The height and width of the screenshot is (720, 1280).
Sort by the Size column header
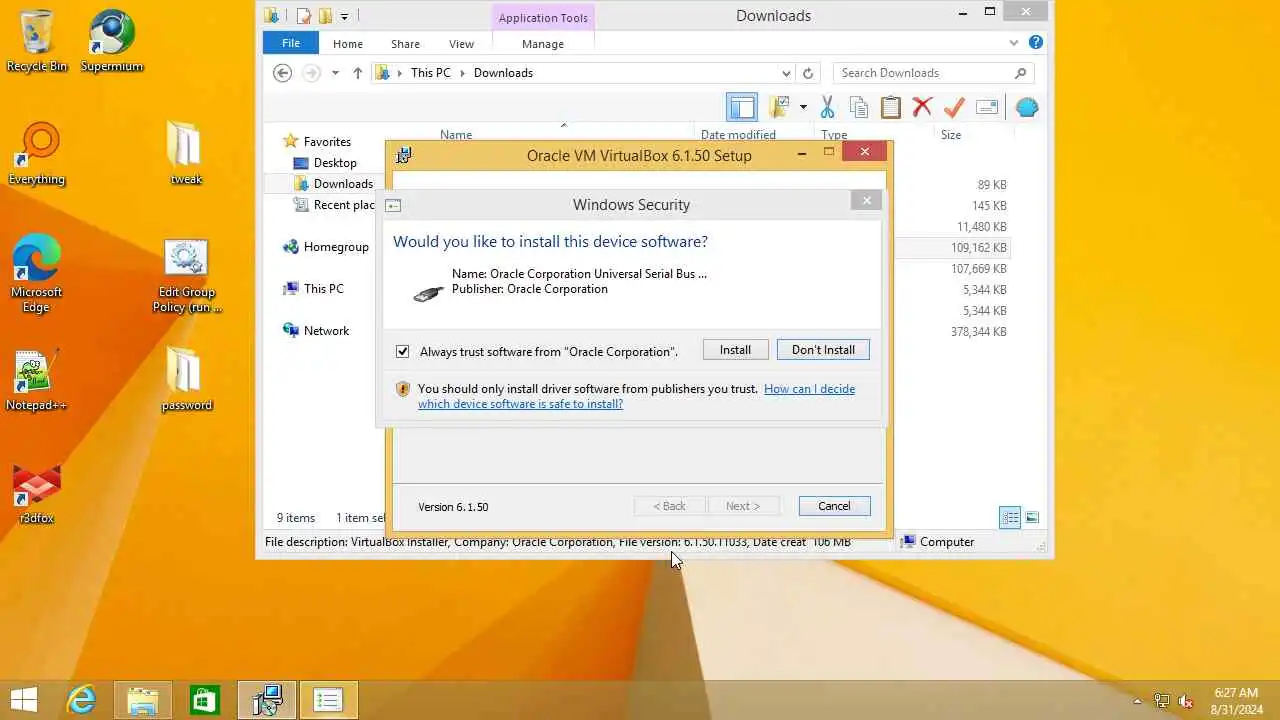click(x=951, y=134)
